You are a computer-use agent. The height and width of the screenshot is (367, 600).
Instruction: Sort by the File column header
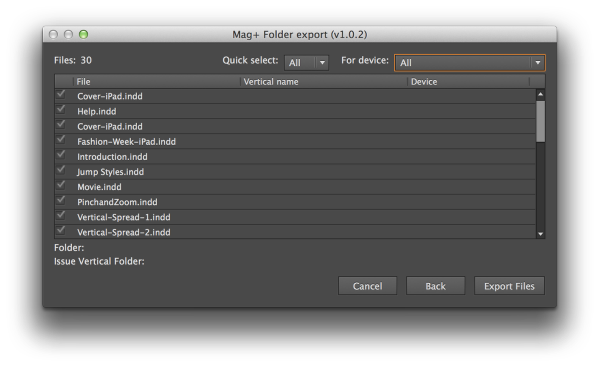[x=157, y=82]
